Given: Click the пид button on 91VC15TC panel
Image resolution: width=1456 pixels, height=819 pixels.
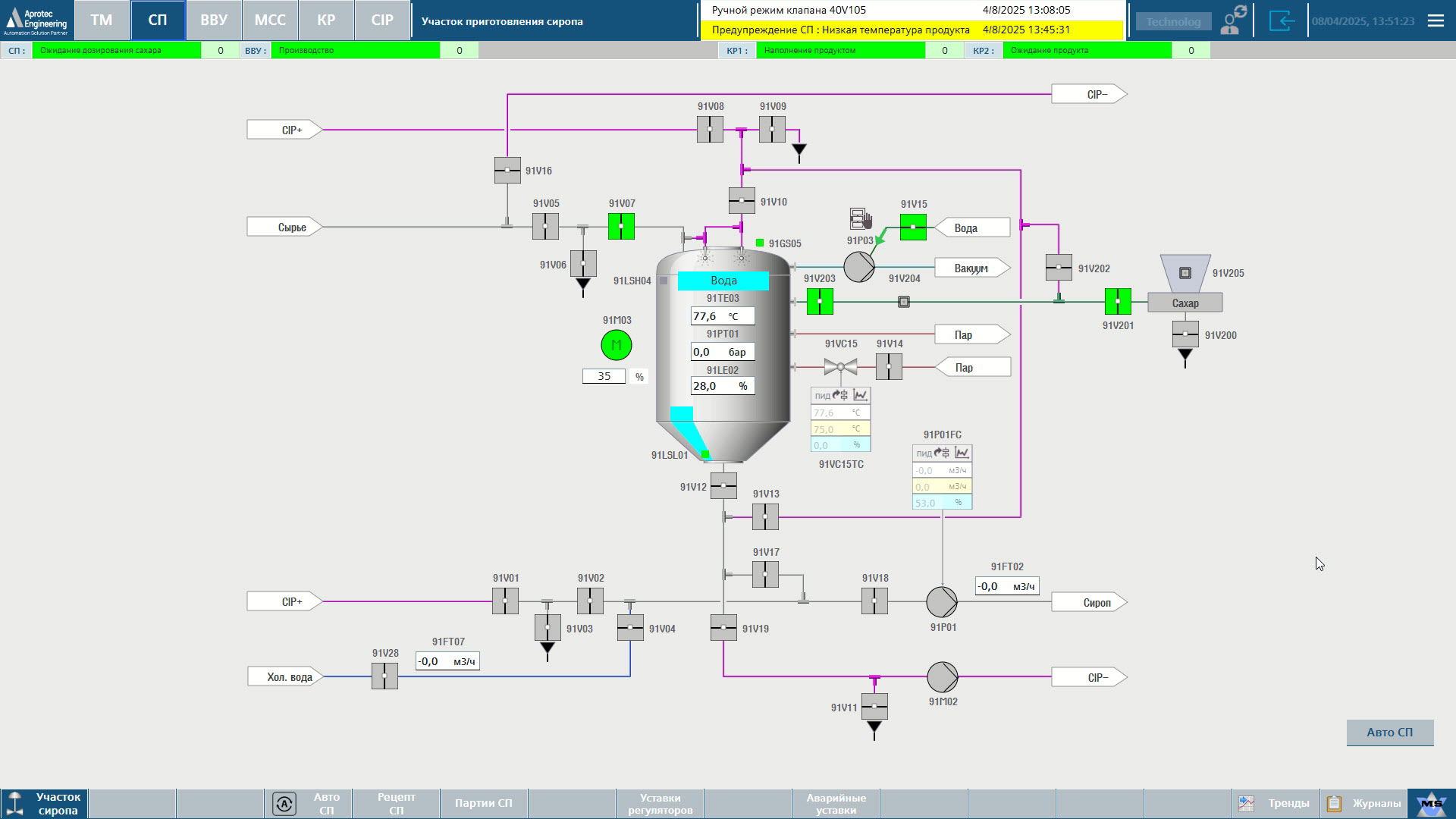Looking at the screenshot, I should [823, 395].
